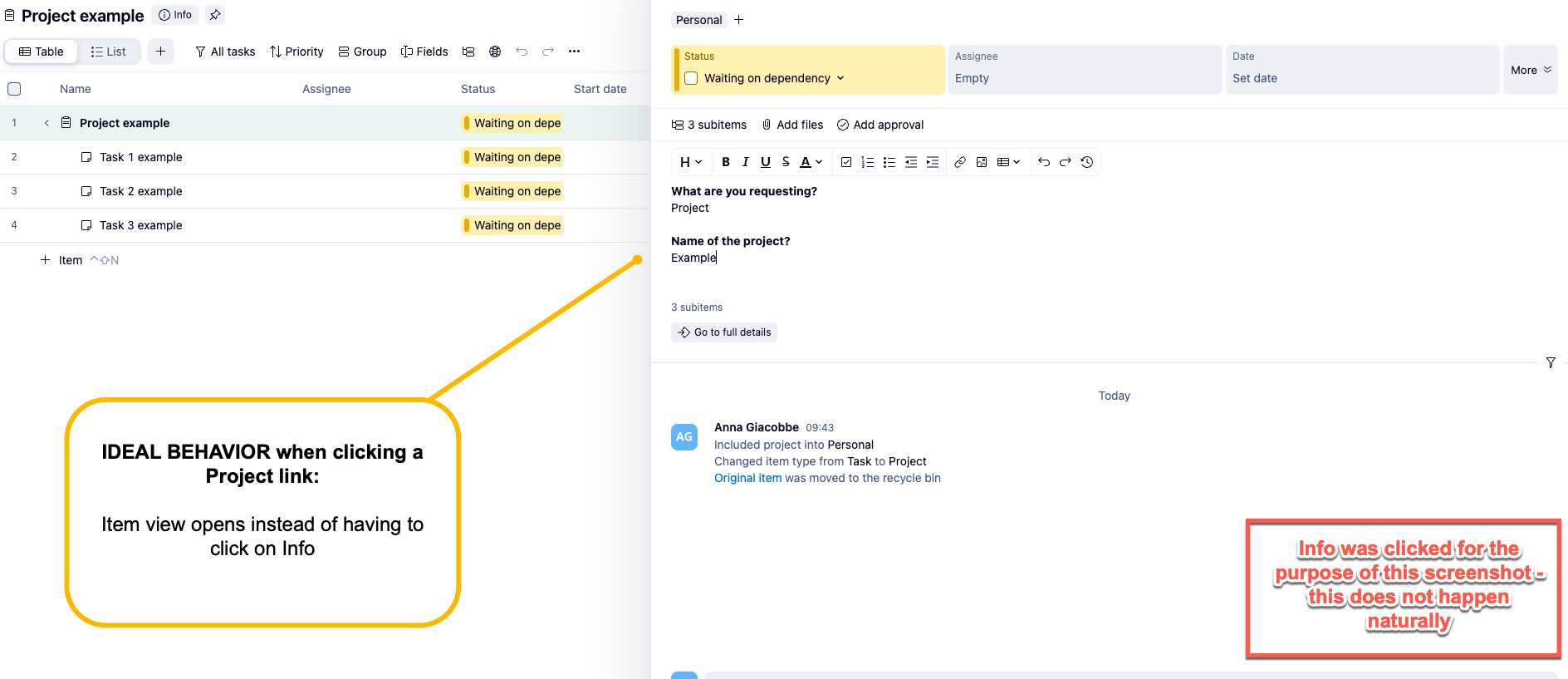Image resolution: width=1568 pixels, height=679 pixels.
Task: Insert an image into the description
Action: (982, 162)
